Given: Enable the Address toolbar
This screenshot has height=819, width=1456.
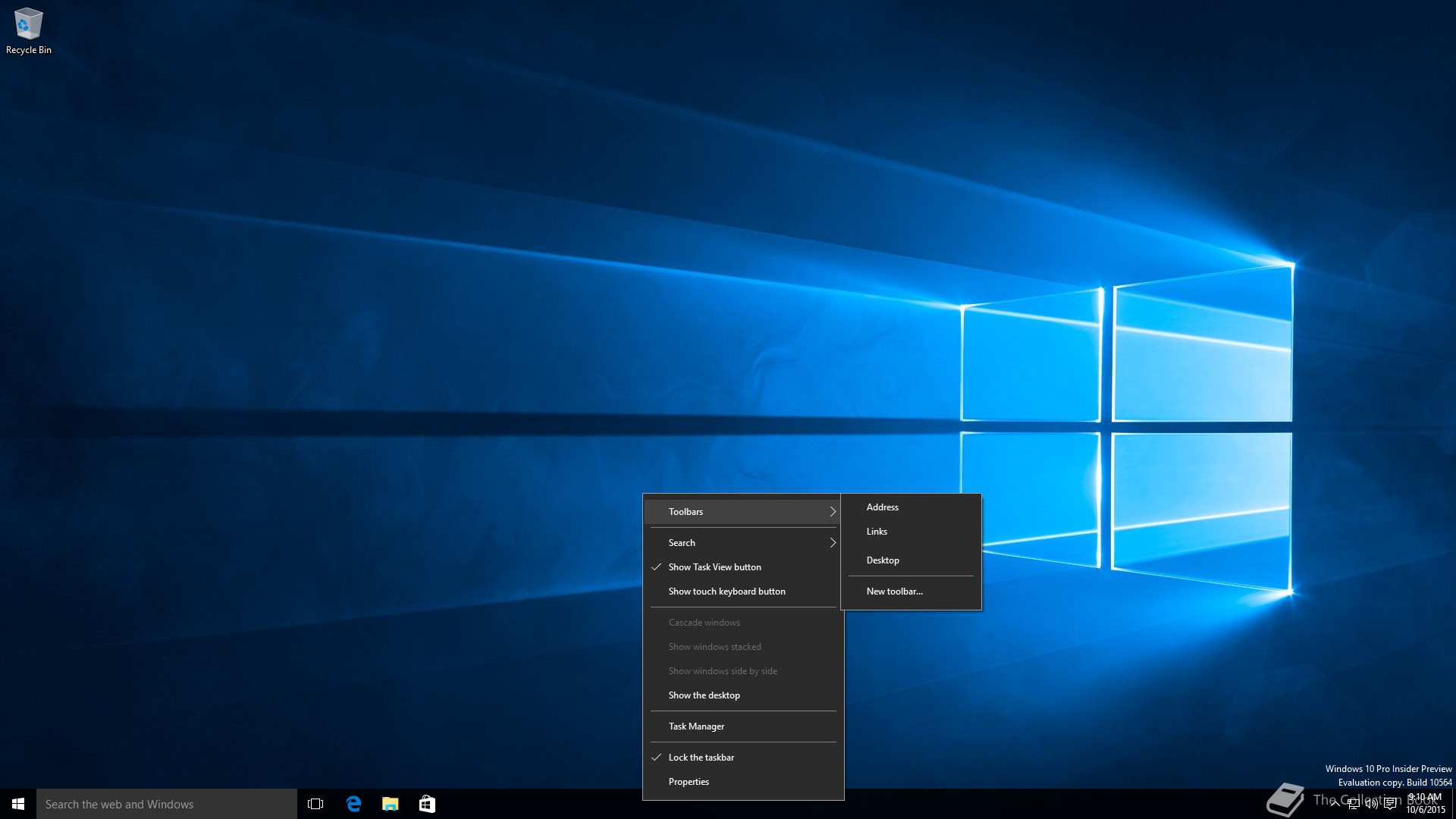Looking at the screenshot, I should (911, 507).
